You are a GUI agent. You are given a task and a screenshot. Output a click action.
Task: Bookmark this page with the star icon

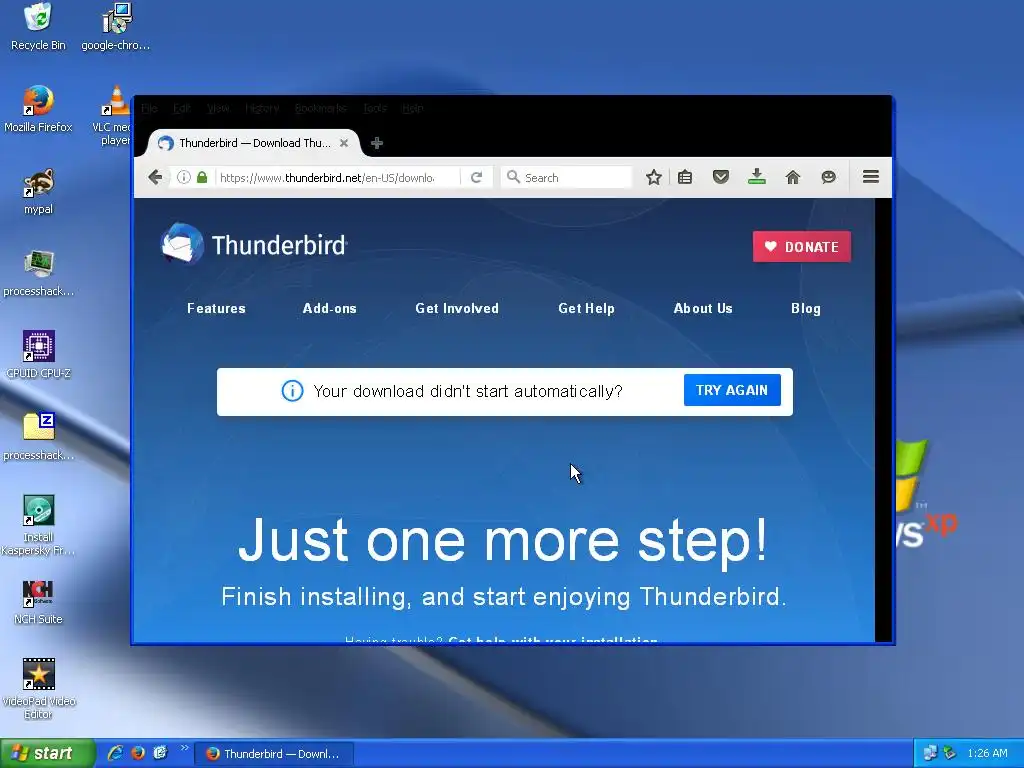pos(654,177)
